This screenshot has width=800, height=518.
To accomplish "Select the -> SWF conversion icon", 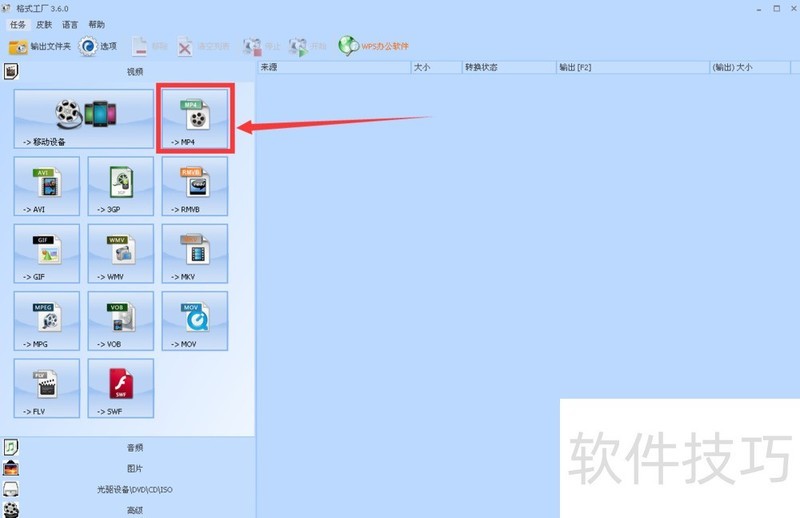I will tap(121, 388).
